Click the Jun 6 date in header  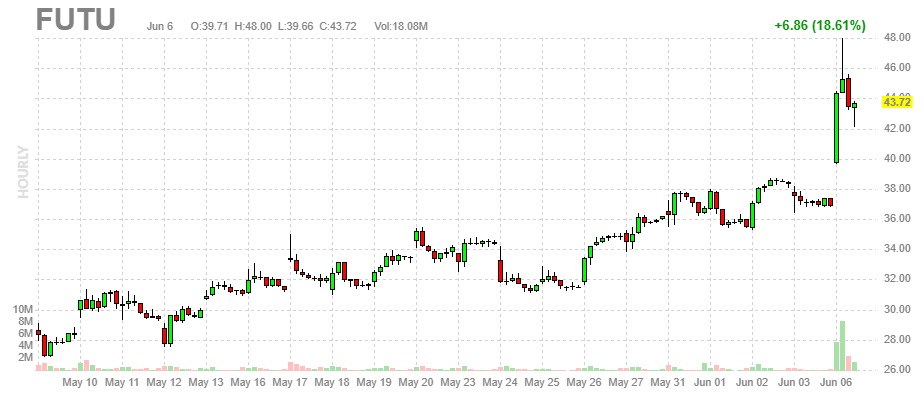click(x=160, y=25)
